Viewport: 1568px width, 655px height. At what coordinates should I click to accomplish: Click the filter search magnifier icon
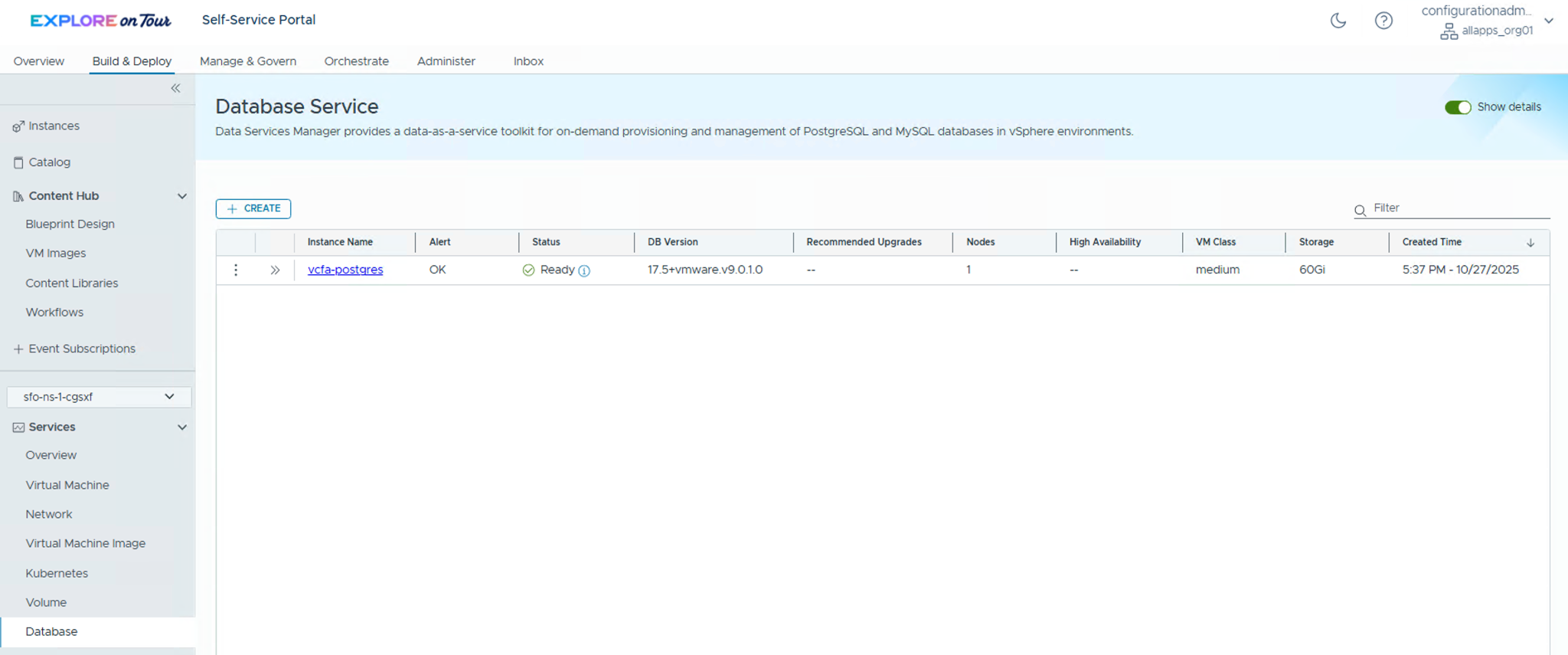(x=1360, y=210)
